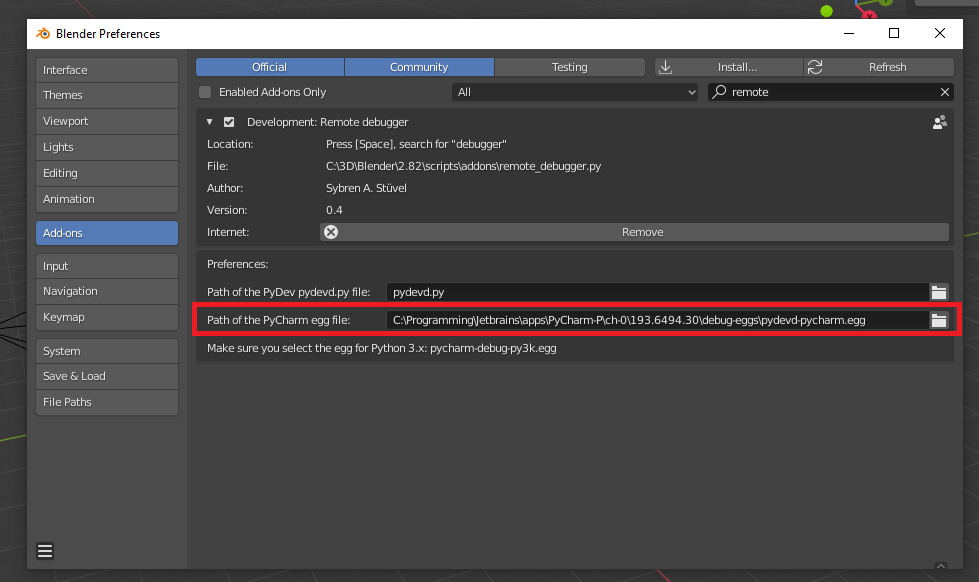The width and height of the screenshot is (979, 582).
Task: Open file browser for pydevd.py path
Action: pos(938,292)
